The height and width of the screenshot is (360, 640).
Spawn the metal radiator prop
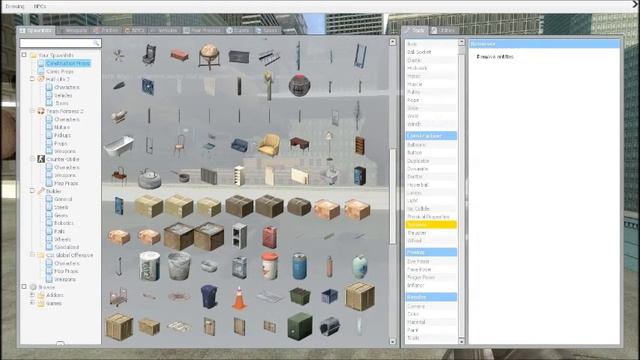(x=209, y=176)
